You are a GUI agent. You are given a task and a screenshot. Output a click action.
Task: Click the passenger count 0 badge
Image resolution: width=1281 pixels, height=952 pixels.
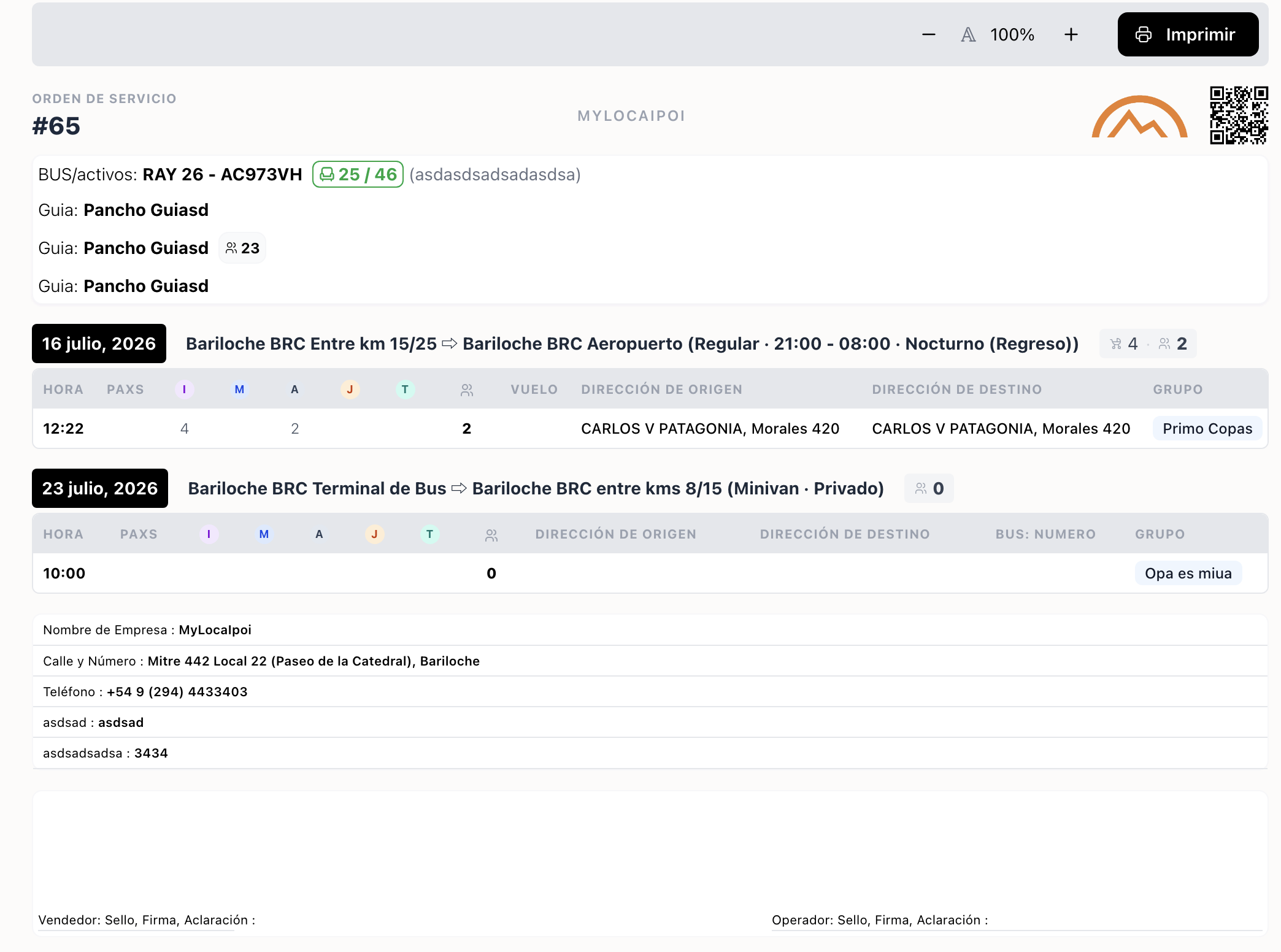[929, 488]
